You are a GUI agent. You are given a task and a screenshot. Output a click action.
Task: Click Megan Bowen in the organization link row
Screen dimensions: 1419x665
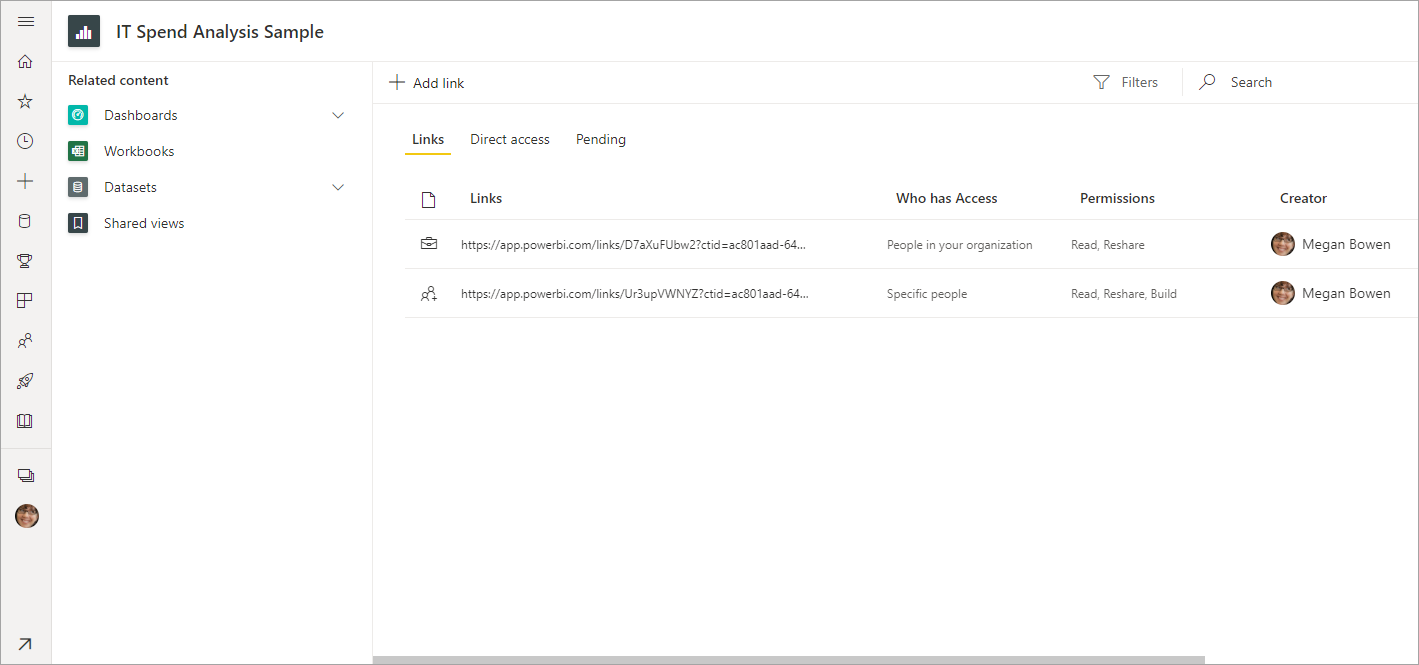coord(1346,244)
